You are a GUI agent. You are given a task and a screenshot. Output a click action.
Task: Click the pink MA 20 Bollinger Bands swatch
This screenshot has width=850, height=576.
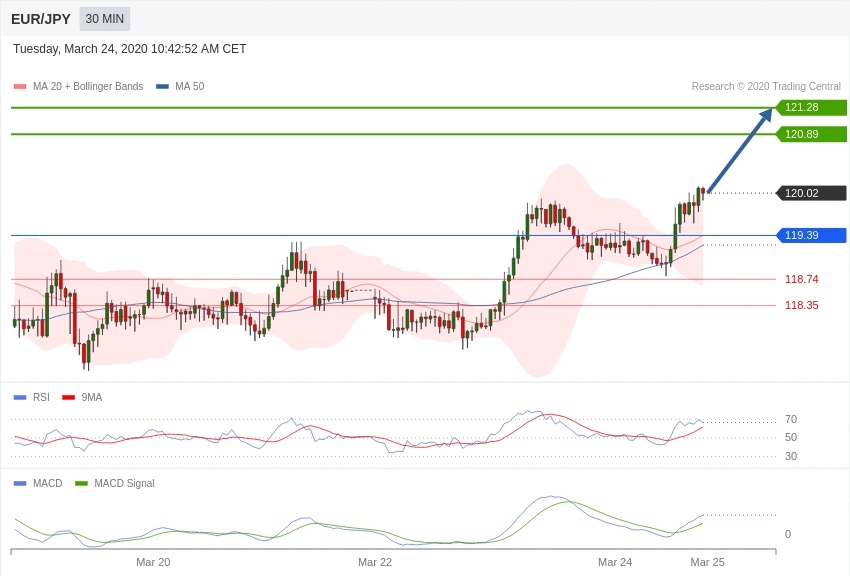point(20,87)
